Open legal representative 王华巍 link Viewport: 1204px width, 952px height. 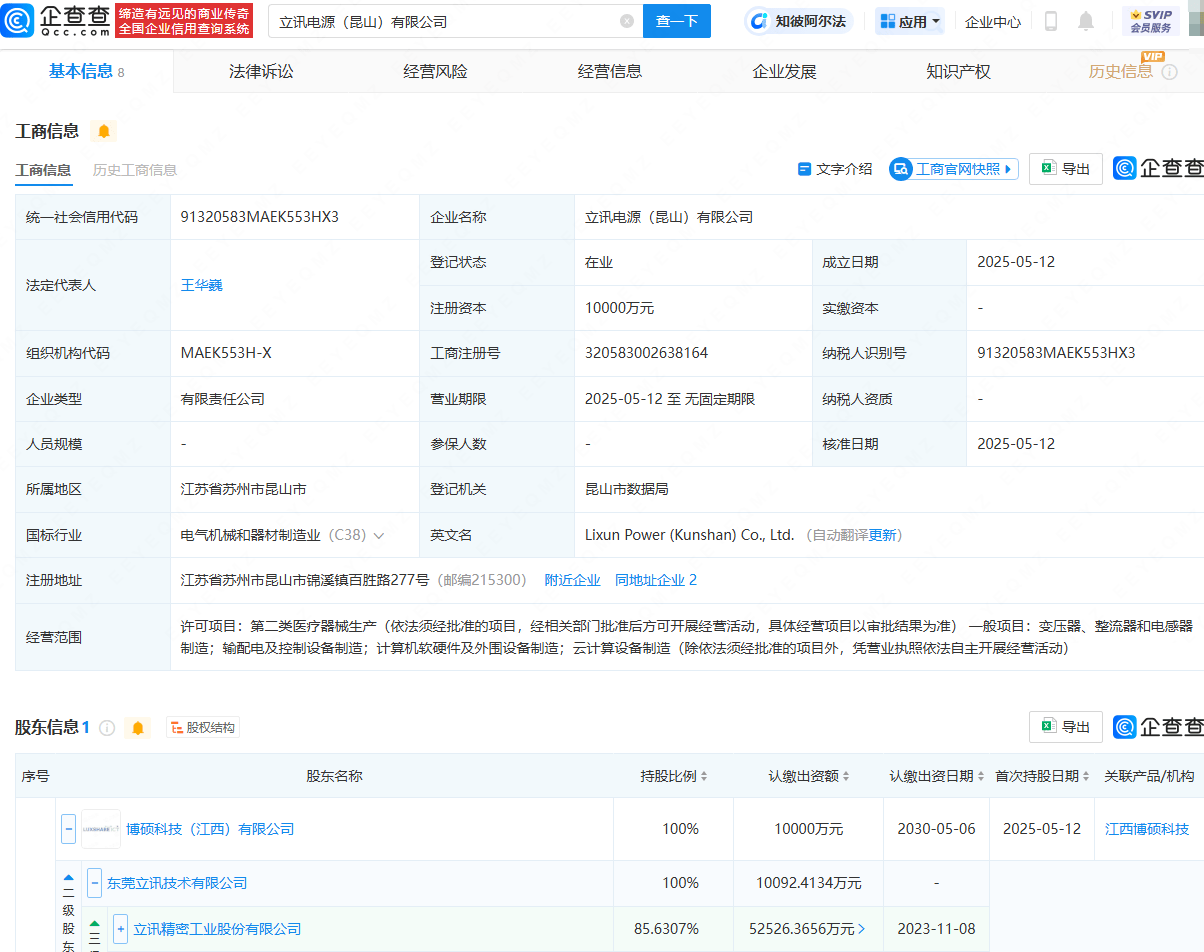202,284
